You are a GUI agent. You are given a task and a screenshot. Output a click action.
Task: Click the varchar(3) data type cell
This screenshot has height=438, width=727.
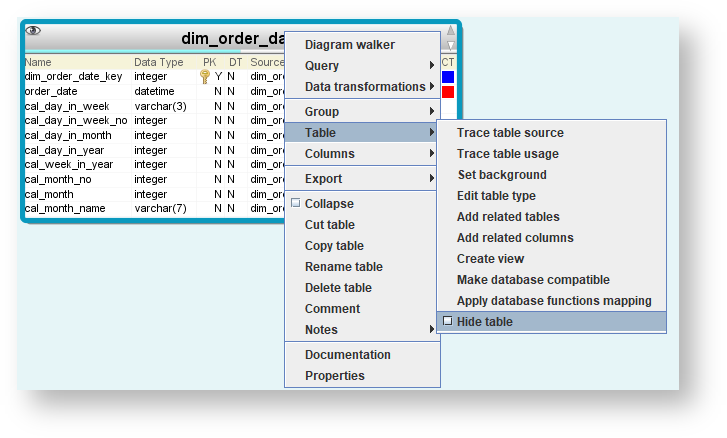click(x=160, y=106)
